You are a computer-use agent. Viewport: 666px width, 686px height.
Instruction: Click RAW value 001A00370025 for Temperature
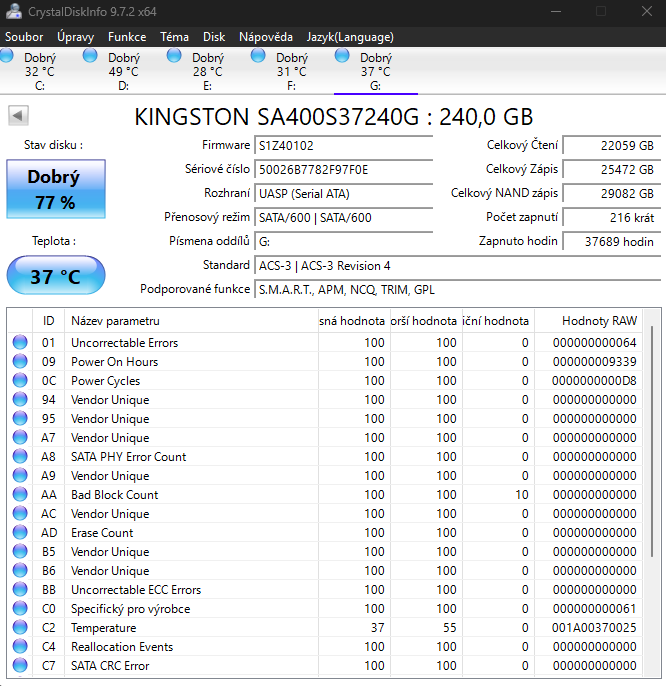[x=594, y=628]
